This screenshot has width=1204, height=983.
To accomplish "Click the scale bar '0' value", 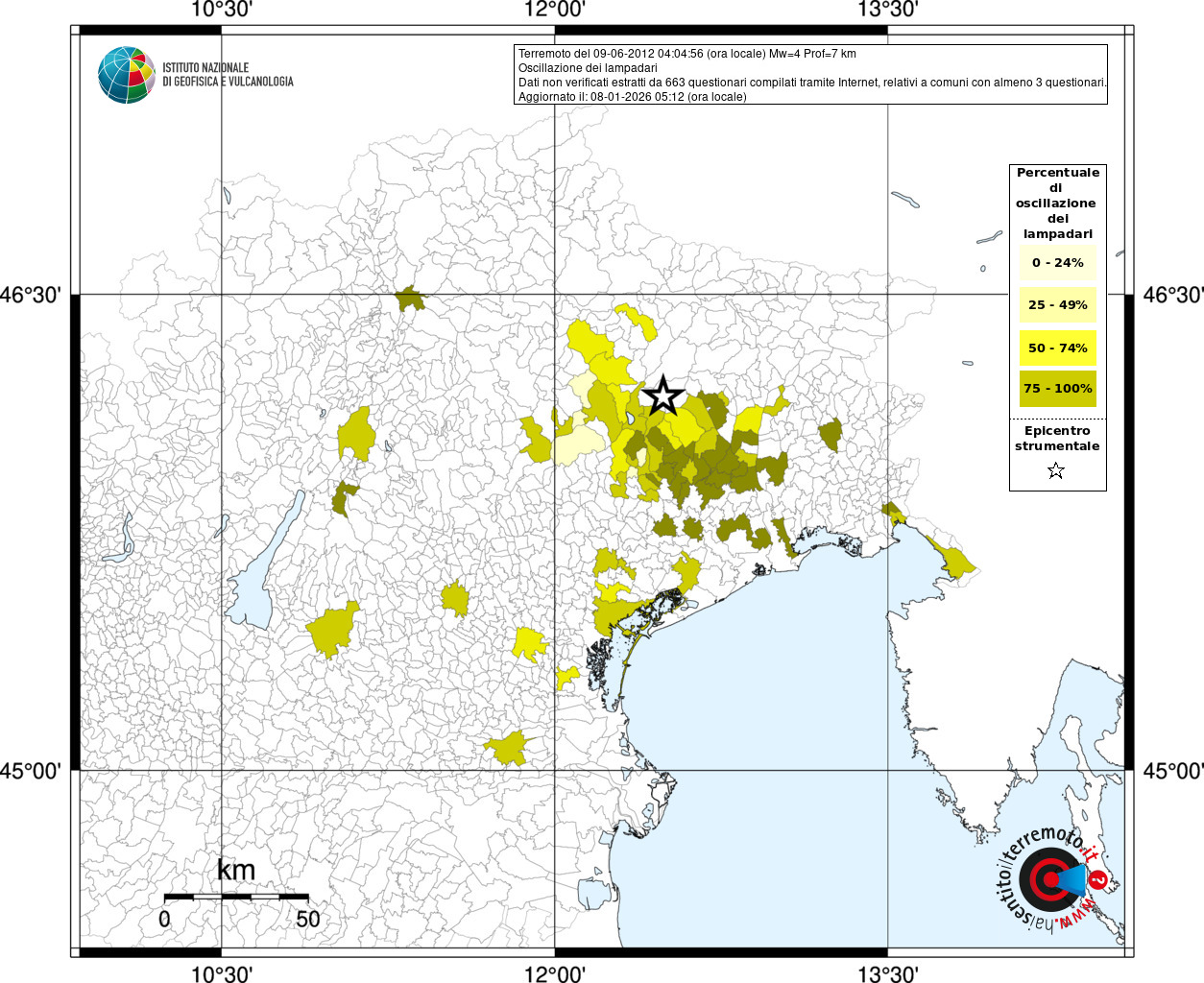I will [164, 919].
